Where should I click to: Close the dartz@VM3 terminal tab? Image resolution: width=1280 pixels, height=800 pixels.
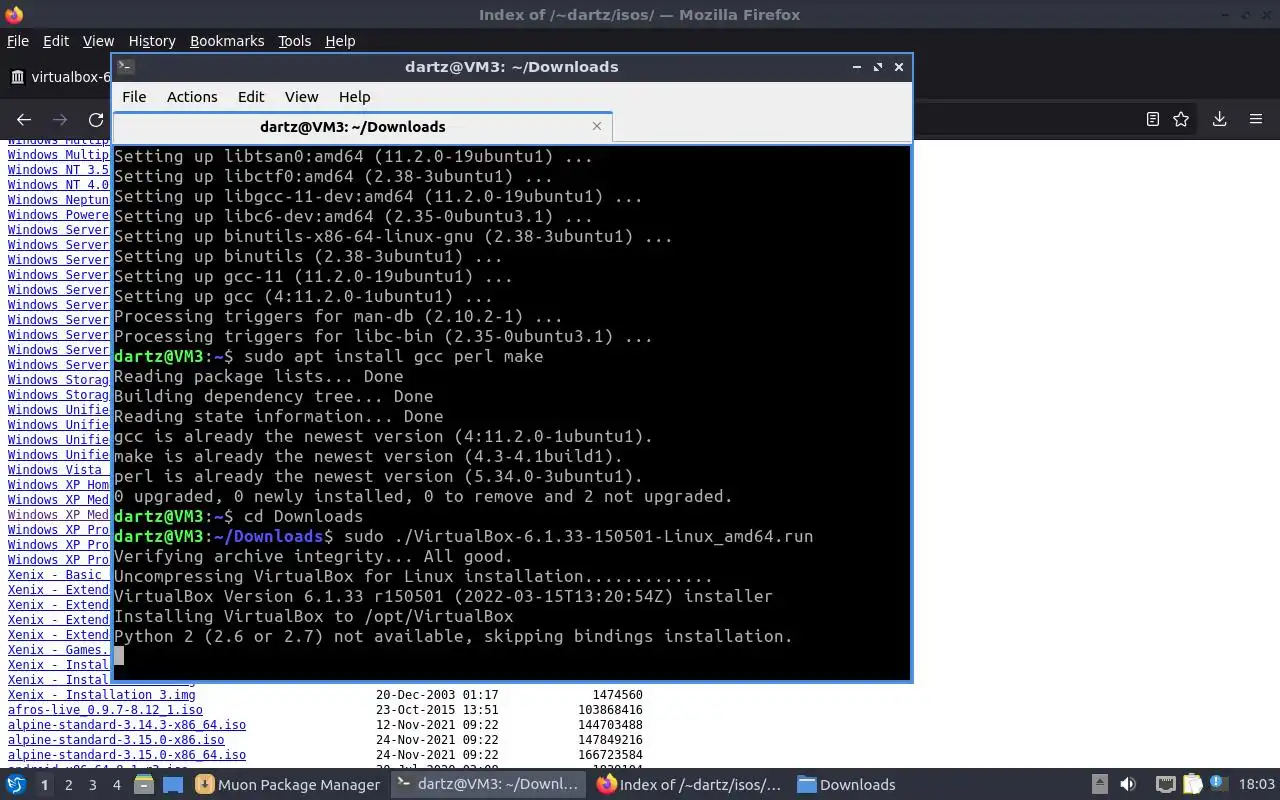point(597,126)
